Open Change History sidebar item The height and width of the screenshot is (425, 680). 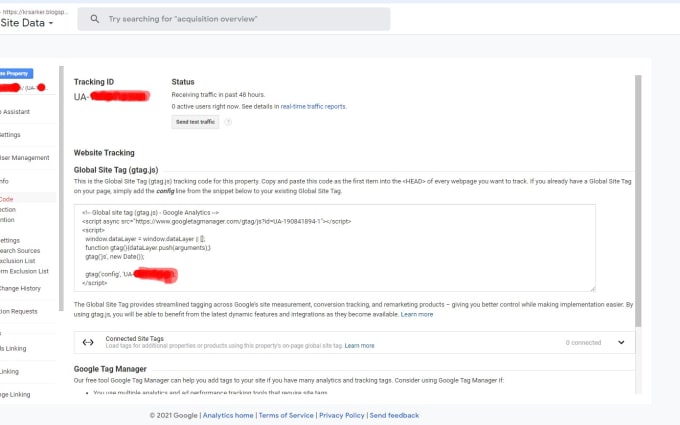tap(20, 288)
